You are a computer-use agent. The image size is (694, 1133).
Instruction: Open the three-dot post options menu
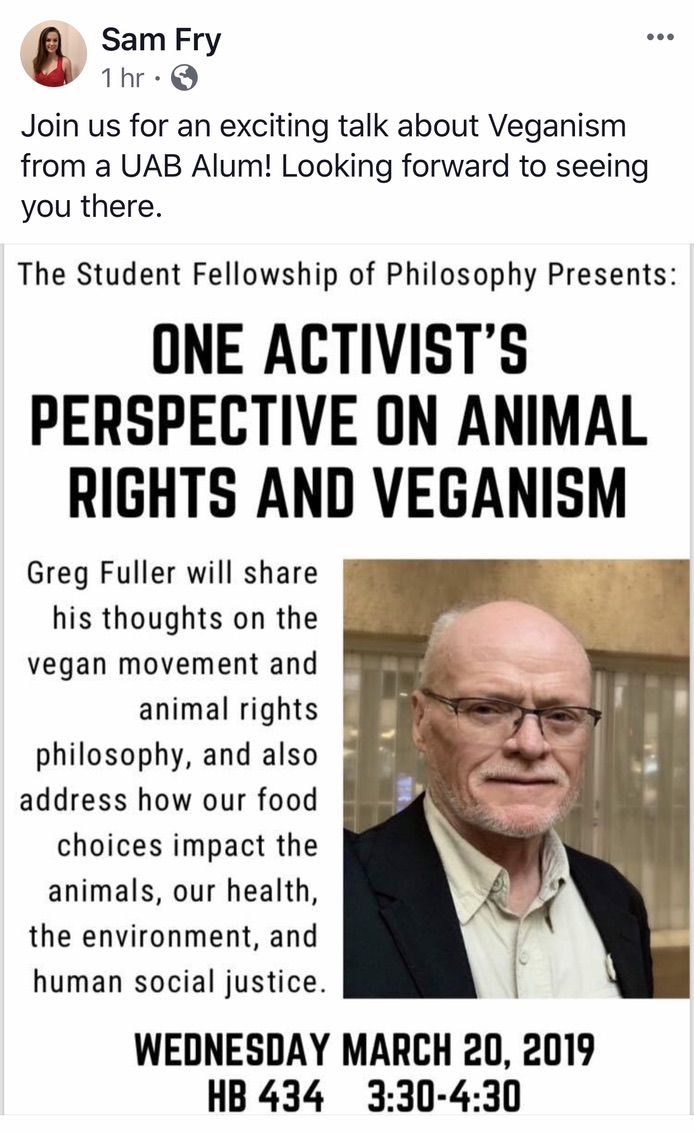pyautogui.click(x=660, y=37)
